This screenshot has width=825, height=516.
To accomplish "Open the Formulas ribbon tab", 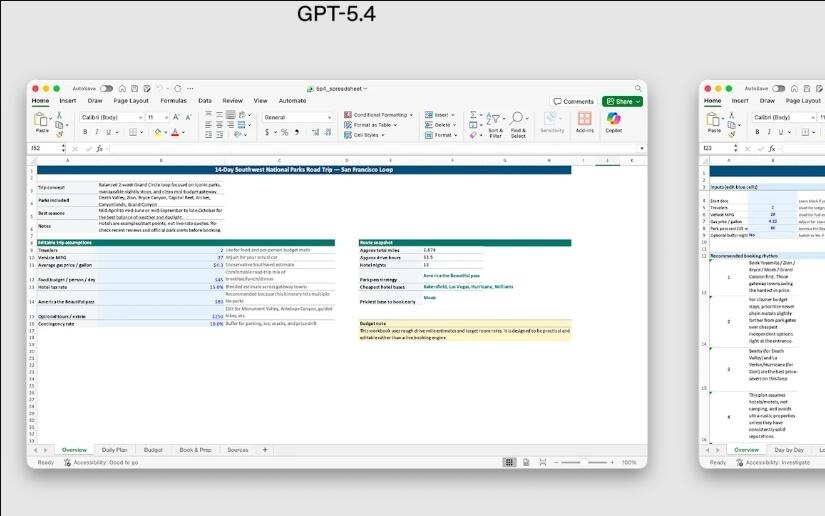I will coord(173,100).
